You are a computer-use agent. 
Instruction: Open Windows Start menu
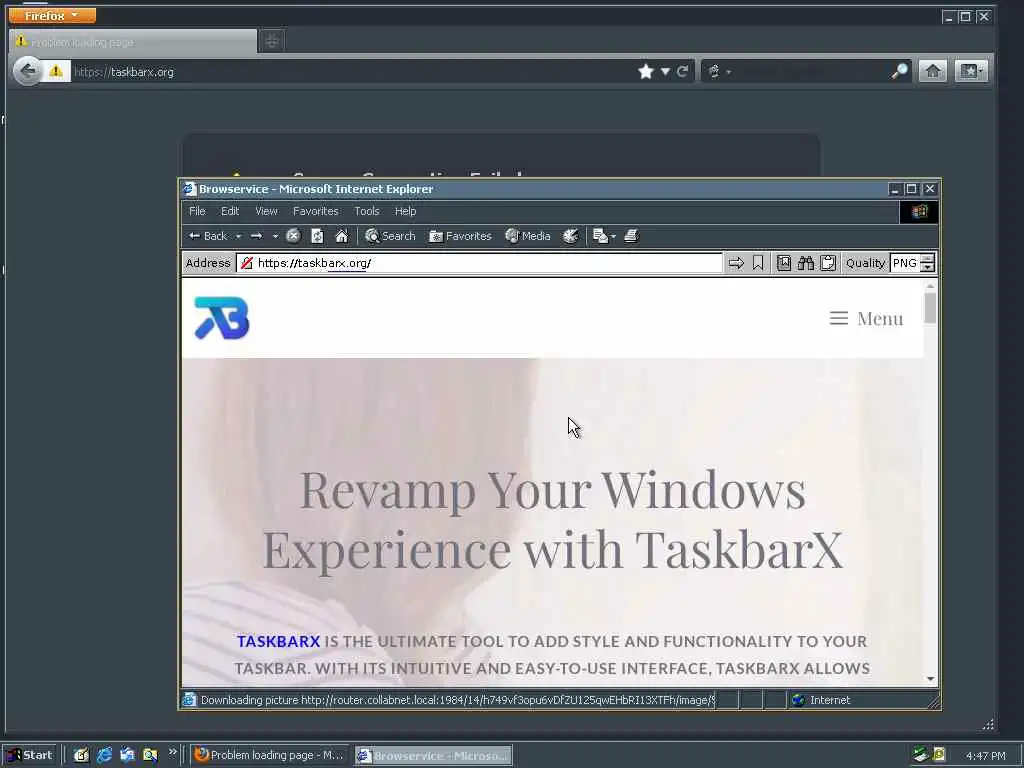pos(30,755)
